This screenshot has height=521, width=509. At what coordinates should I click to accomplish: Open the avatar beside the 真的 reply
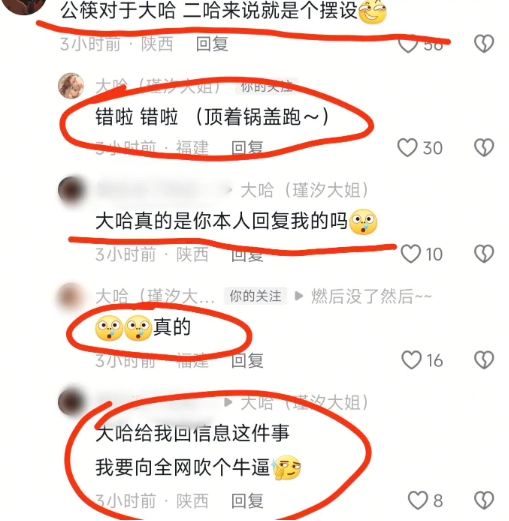click(71, 296)
